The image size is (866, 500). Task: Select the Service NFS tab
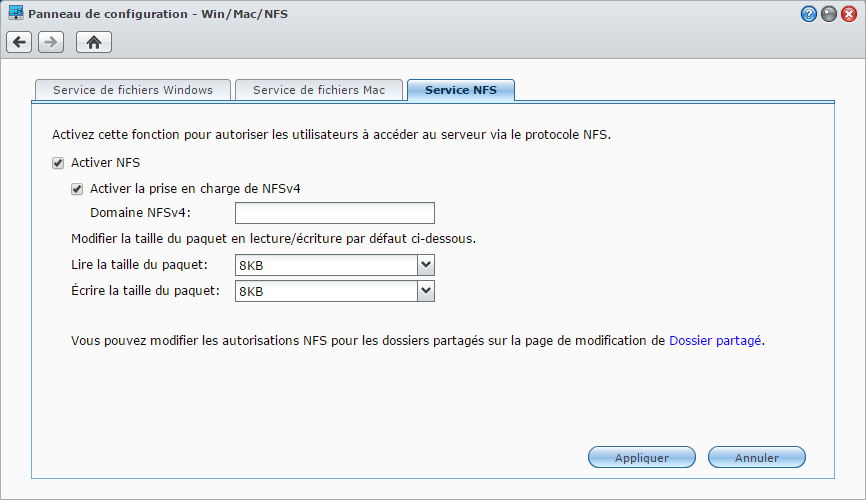click(460, 90)
